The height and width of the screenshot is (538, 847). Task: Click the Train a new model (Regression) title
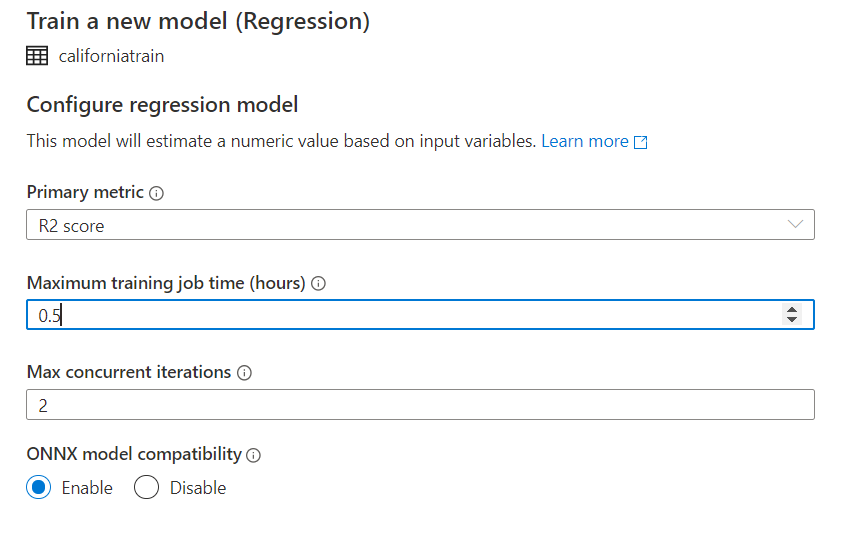[x=198, y=22]
